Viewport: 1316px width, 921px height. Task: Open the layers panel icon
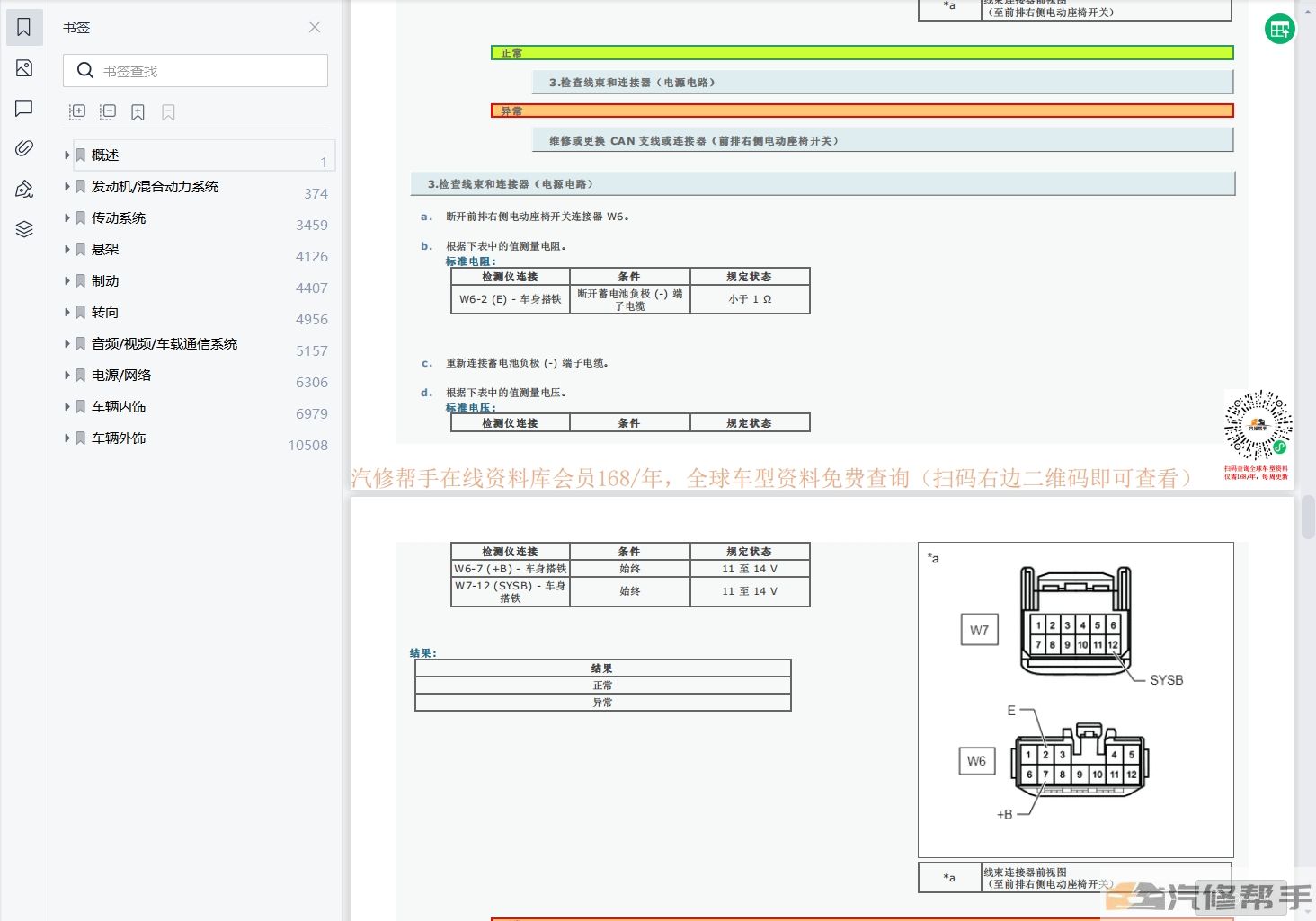click(x=24, y=229)
